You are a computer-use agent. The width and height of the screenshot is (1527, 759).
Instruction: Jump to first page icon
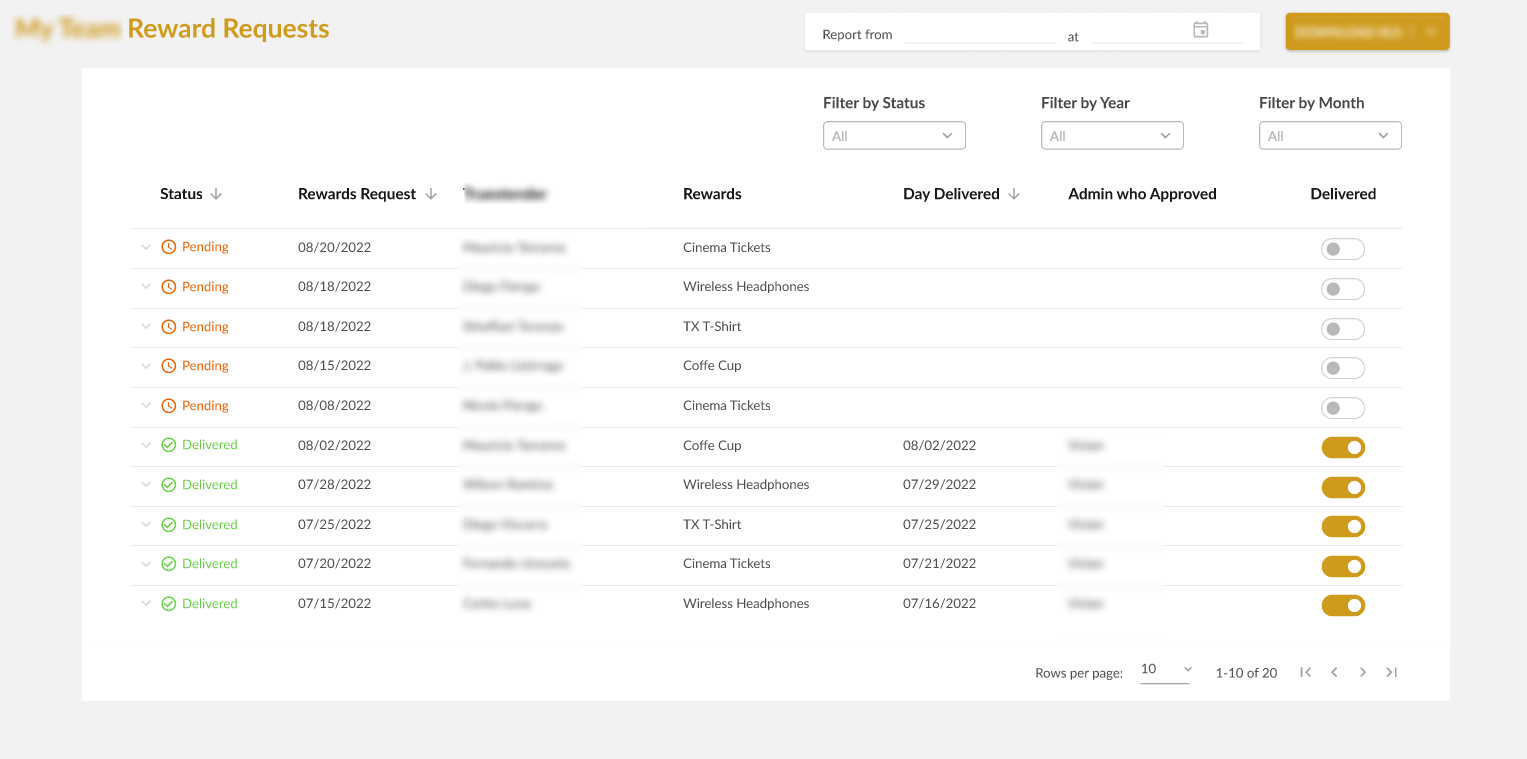pos(1305,672)
